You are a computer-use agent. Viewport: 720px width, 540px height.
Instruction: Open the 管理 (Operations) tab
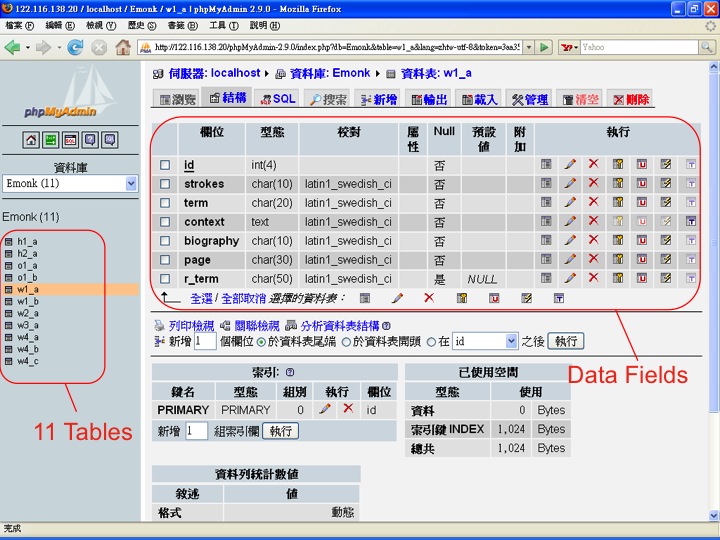530,99
